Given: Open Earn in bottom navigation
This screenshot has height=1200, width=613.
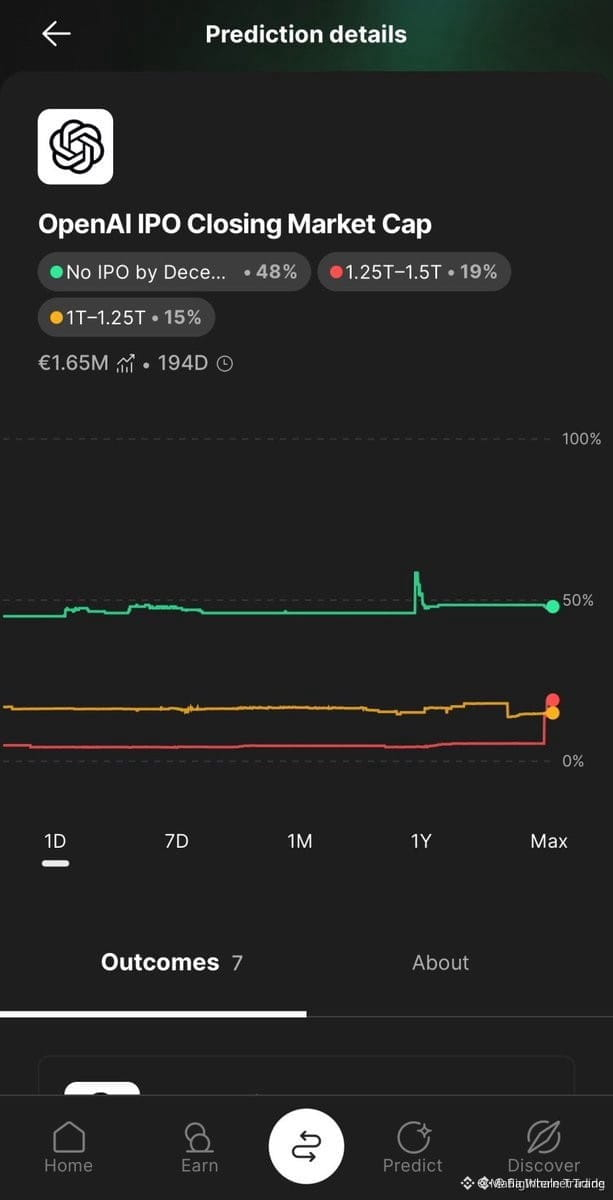Looking at the screenshot, I should (199, 1147).
